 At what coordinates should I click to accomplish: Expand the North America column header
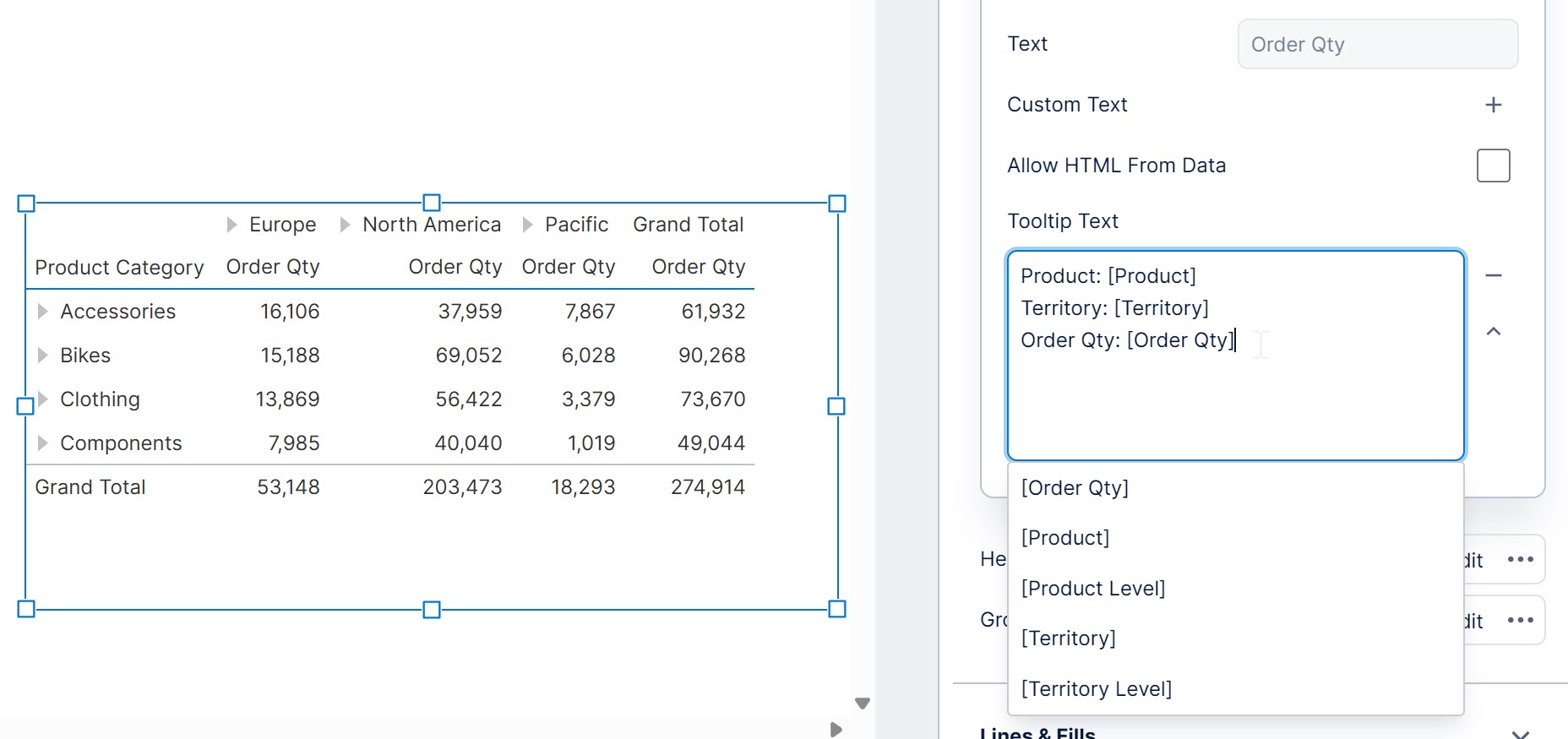(x=345, y=225)
